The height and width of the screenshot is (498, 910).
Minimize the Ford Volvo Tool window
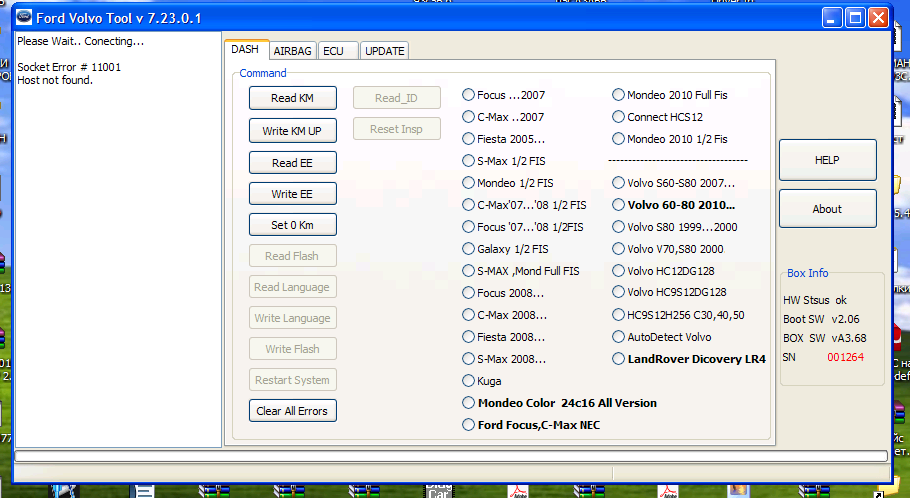click(832, 18)
